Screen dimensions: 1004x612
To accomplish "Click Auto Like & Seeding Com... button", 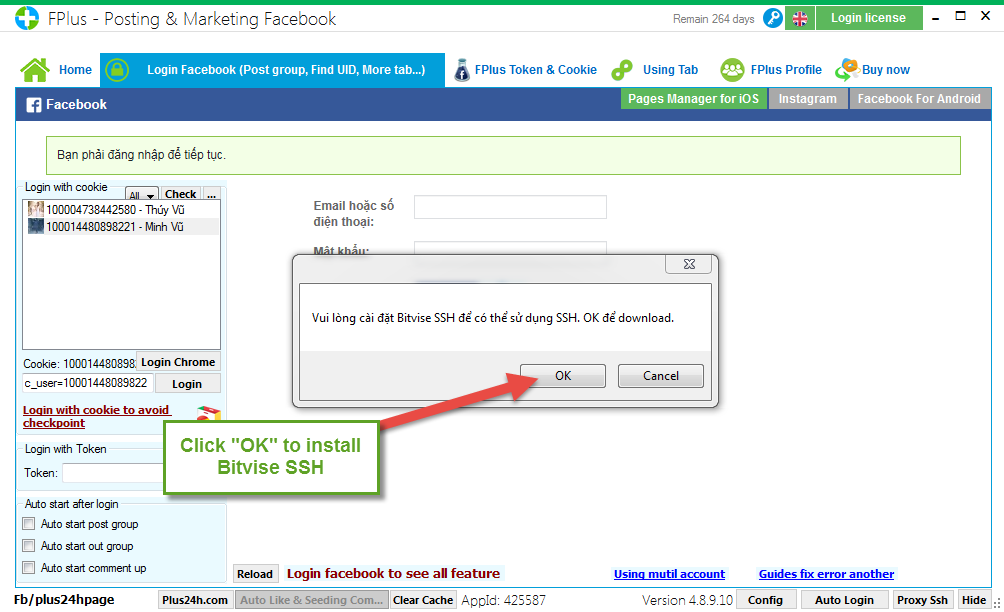I will click(311, 600).
